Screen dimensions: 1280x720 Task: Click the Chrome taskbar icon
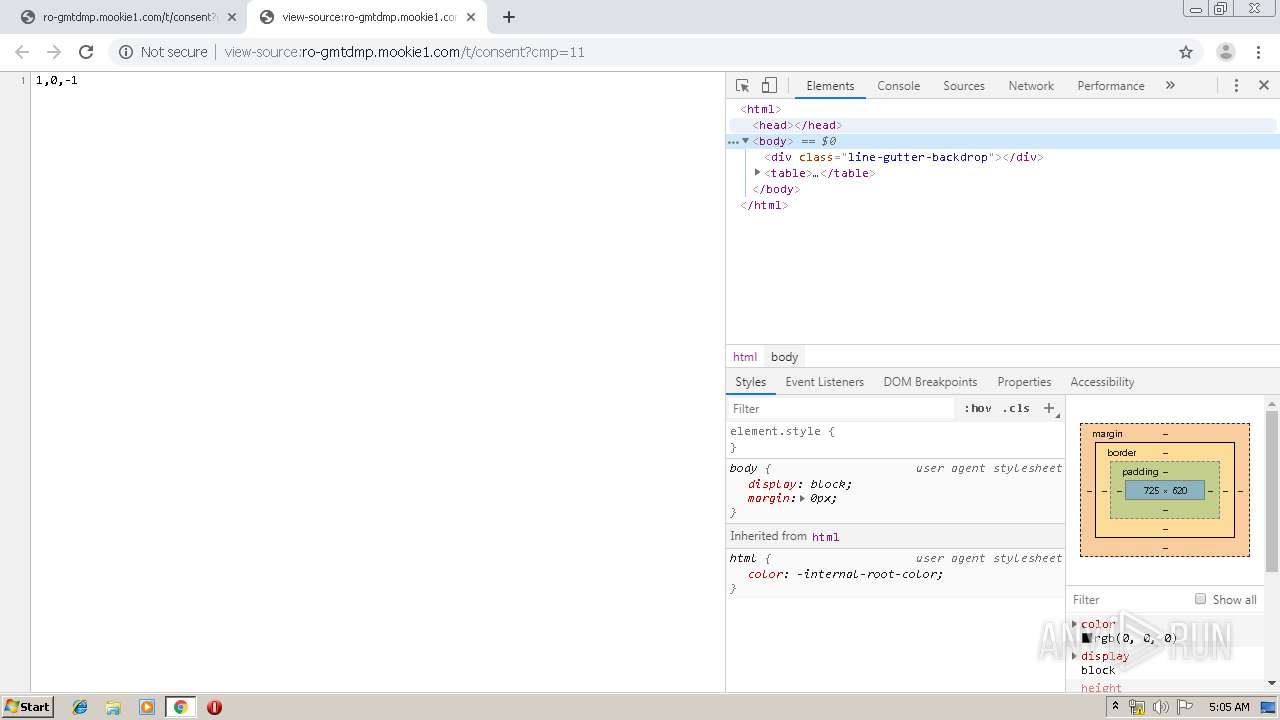click(180, 707)
